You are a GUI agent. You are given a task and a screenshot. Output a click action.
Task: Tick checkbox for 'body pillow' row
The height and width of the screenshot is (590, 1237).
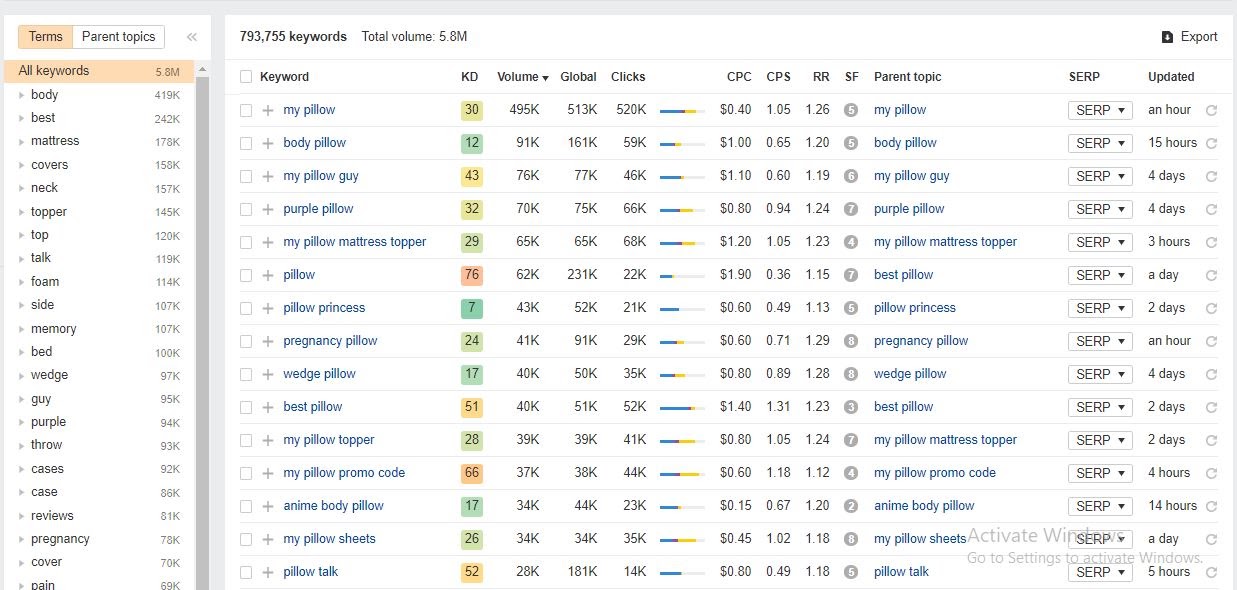click(246, 143)
